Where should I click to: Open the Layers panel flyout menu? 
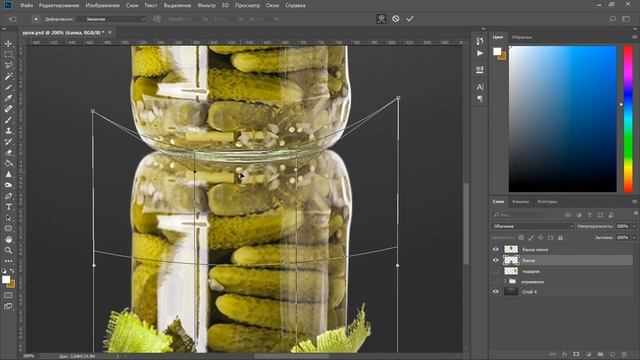pyautogui.click(x=634, y=202)
